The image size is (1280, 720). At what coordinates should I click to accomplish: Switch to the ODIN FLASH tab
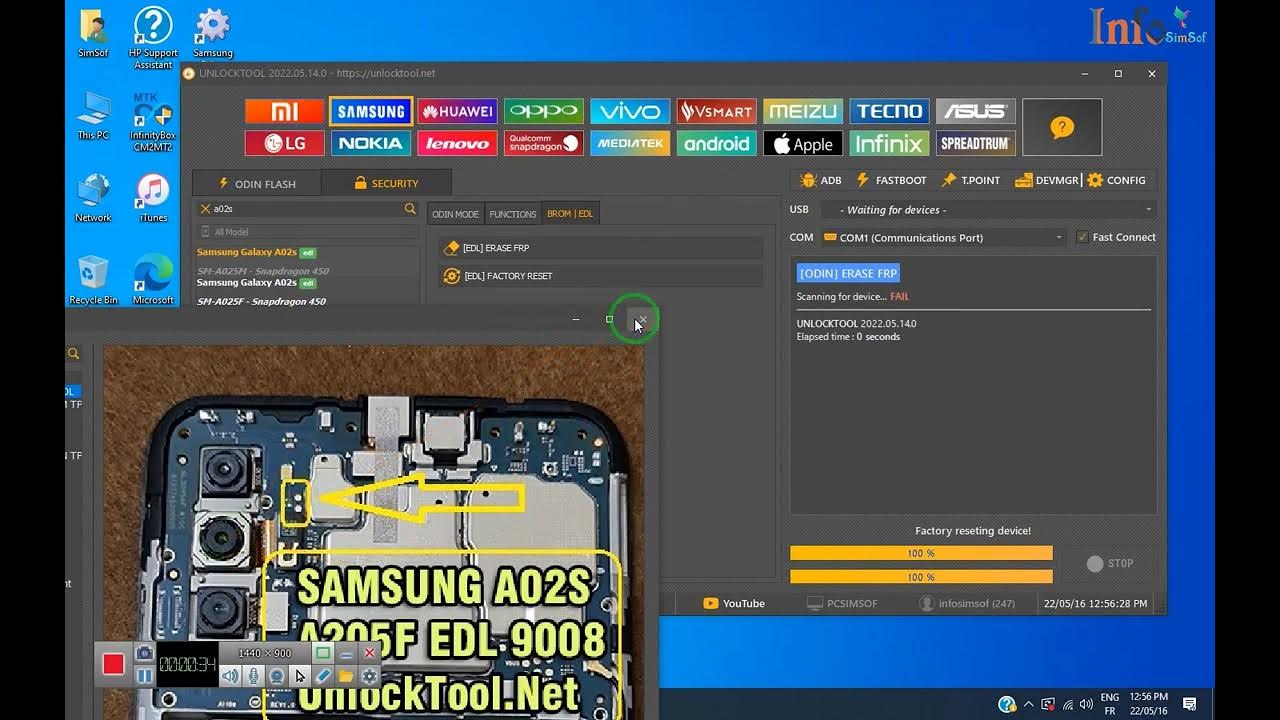257,183
